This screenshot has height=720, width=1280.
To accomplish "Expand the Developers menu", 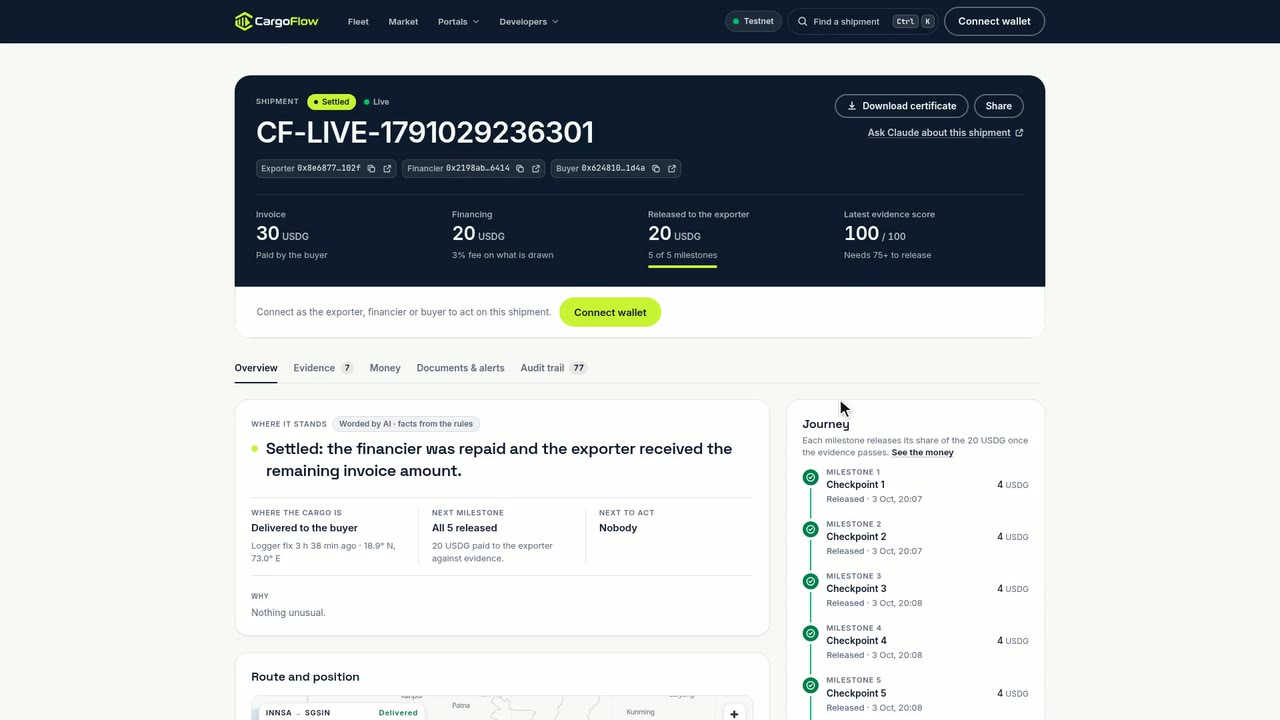I will pyautogui.click(x=529, y=21).
